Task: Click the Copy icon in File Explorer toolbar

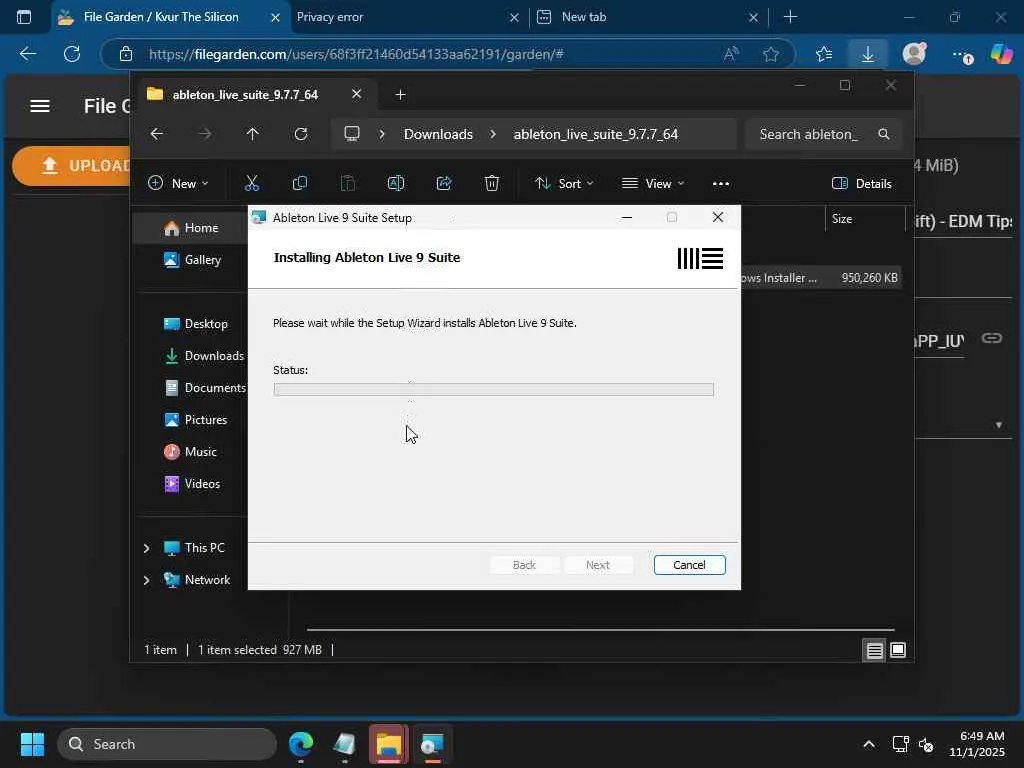Action: (x=300, y=184)
